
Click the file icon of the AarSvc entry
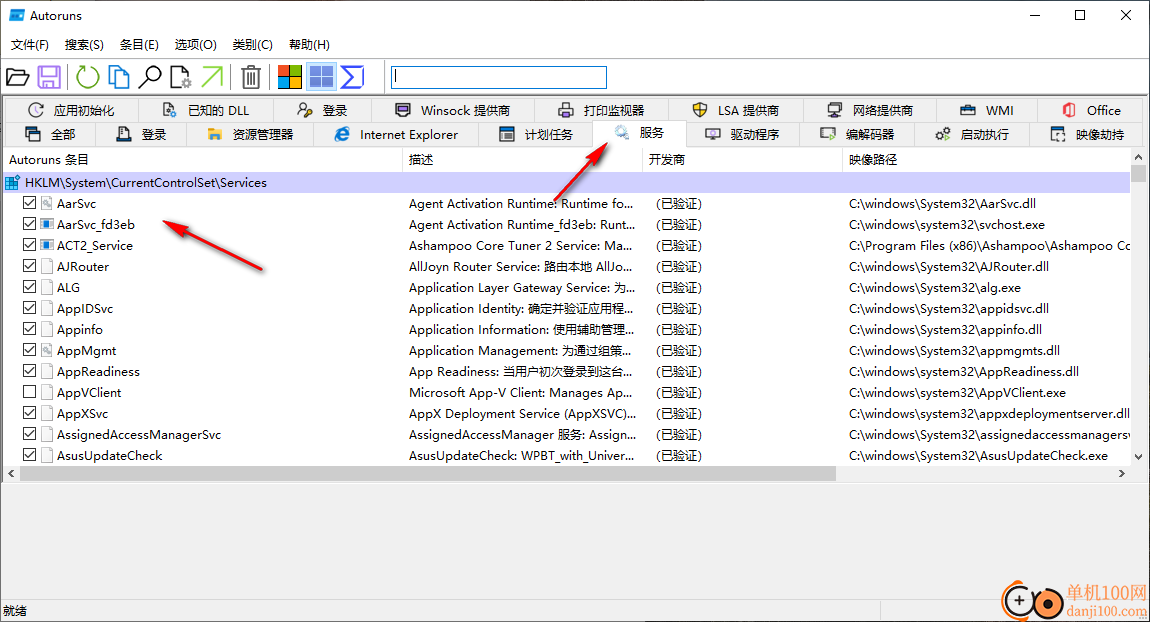click(x=46, y=204)
